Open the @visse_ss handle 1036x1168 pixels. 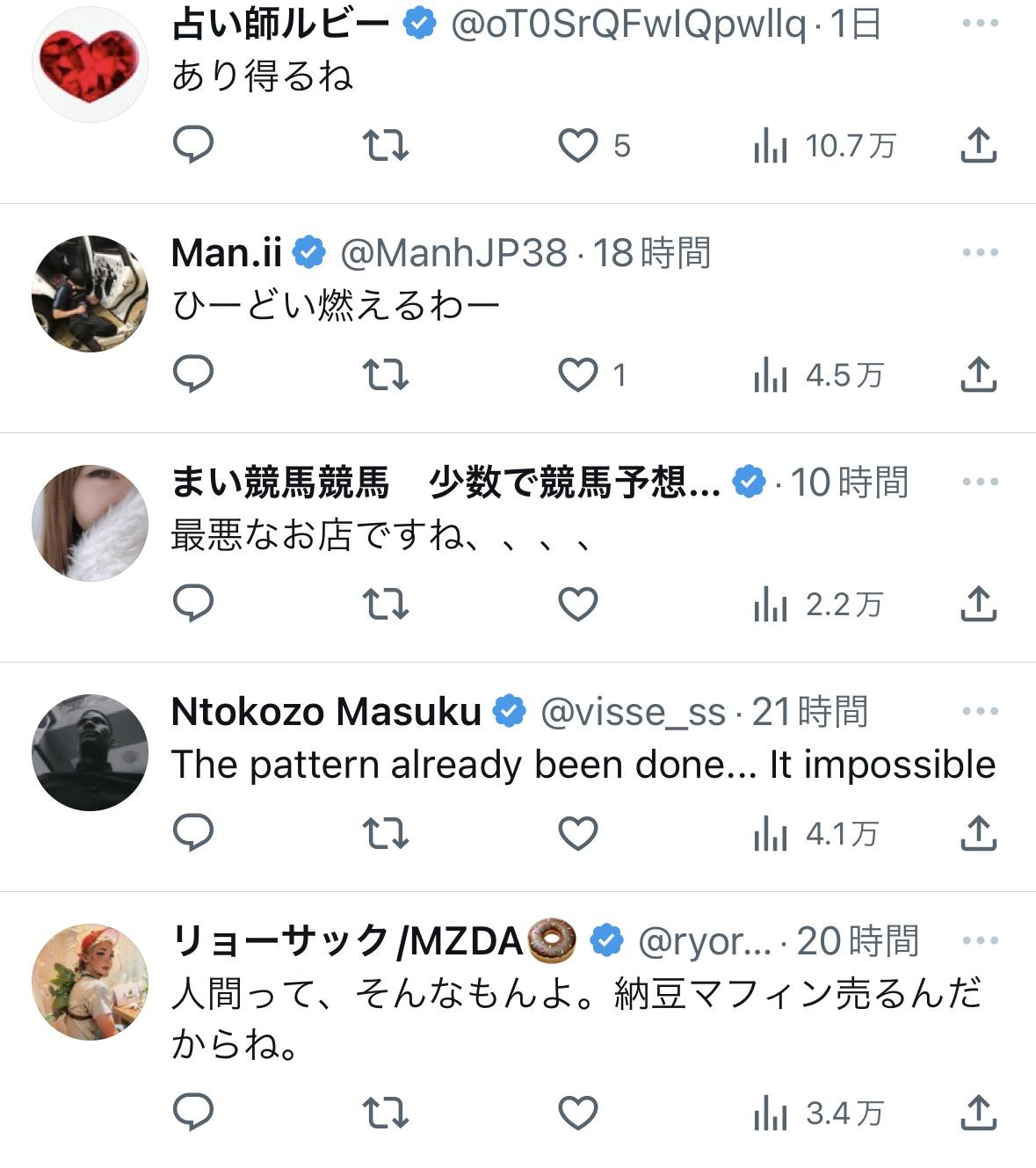pyautogui.click(x=633, y=712)
